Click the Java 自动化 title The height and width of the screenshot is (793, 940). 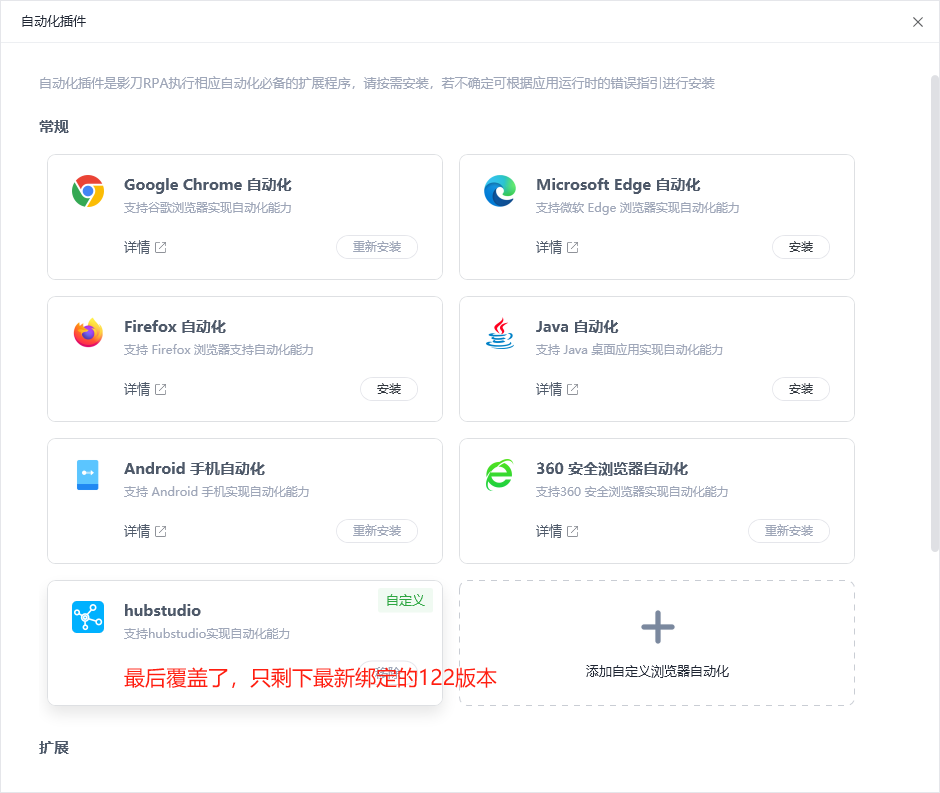[577, 327]
